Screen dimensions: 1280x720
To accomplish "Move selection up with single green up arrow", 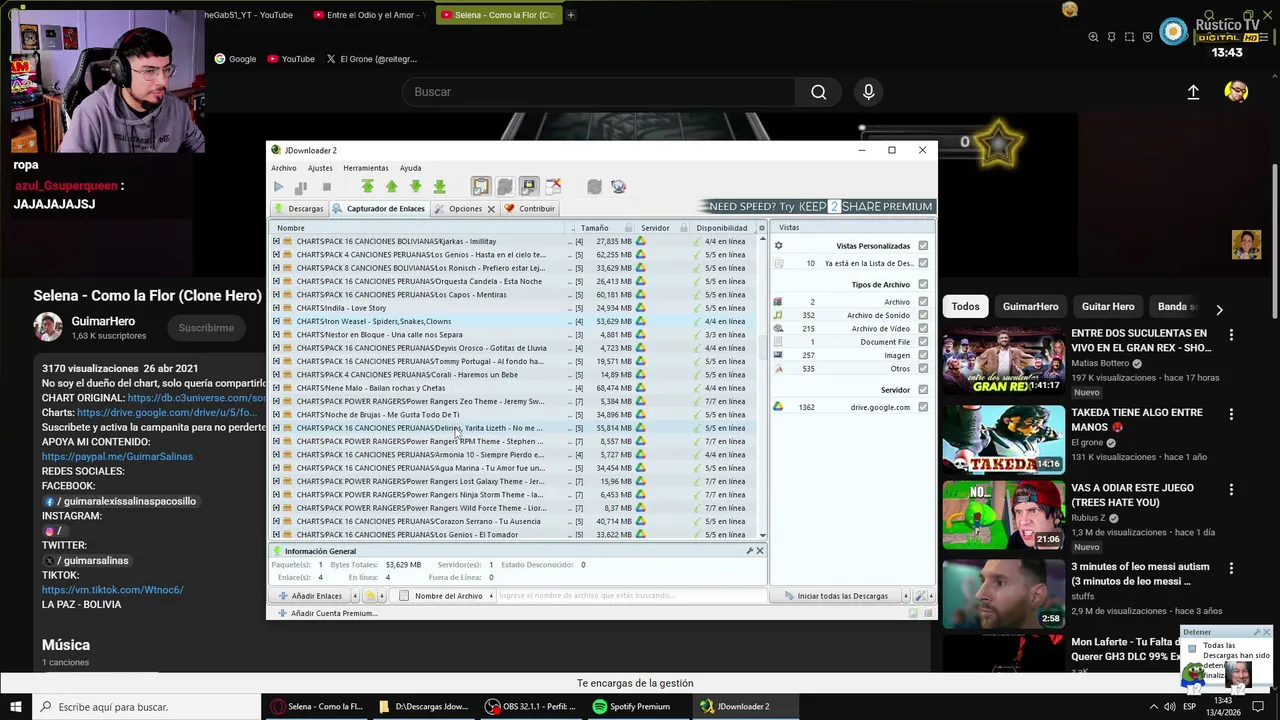I will point(391,186).
